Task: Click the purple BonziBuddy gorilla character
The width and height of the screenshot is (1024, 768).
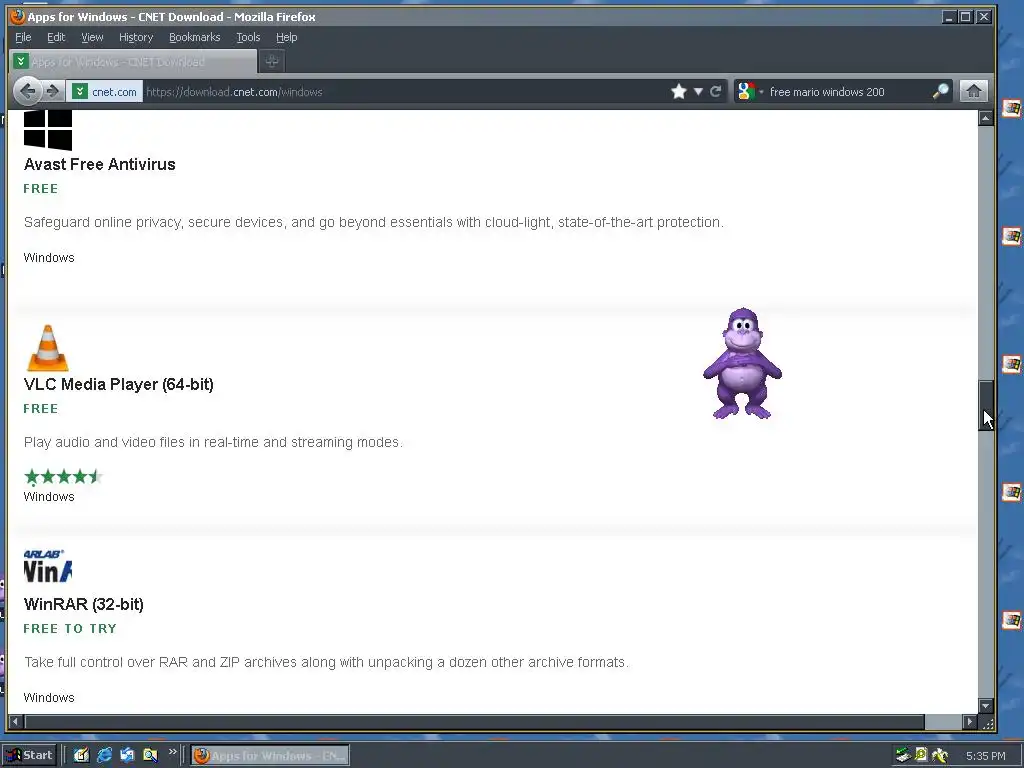Action: [x=743, y=364]
